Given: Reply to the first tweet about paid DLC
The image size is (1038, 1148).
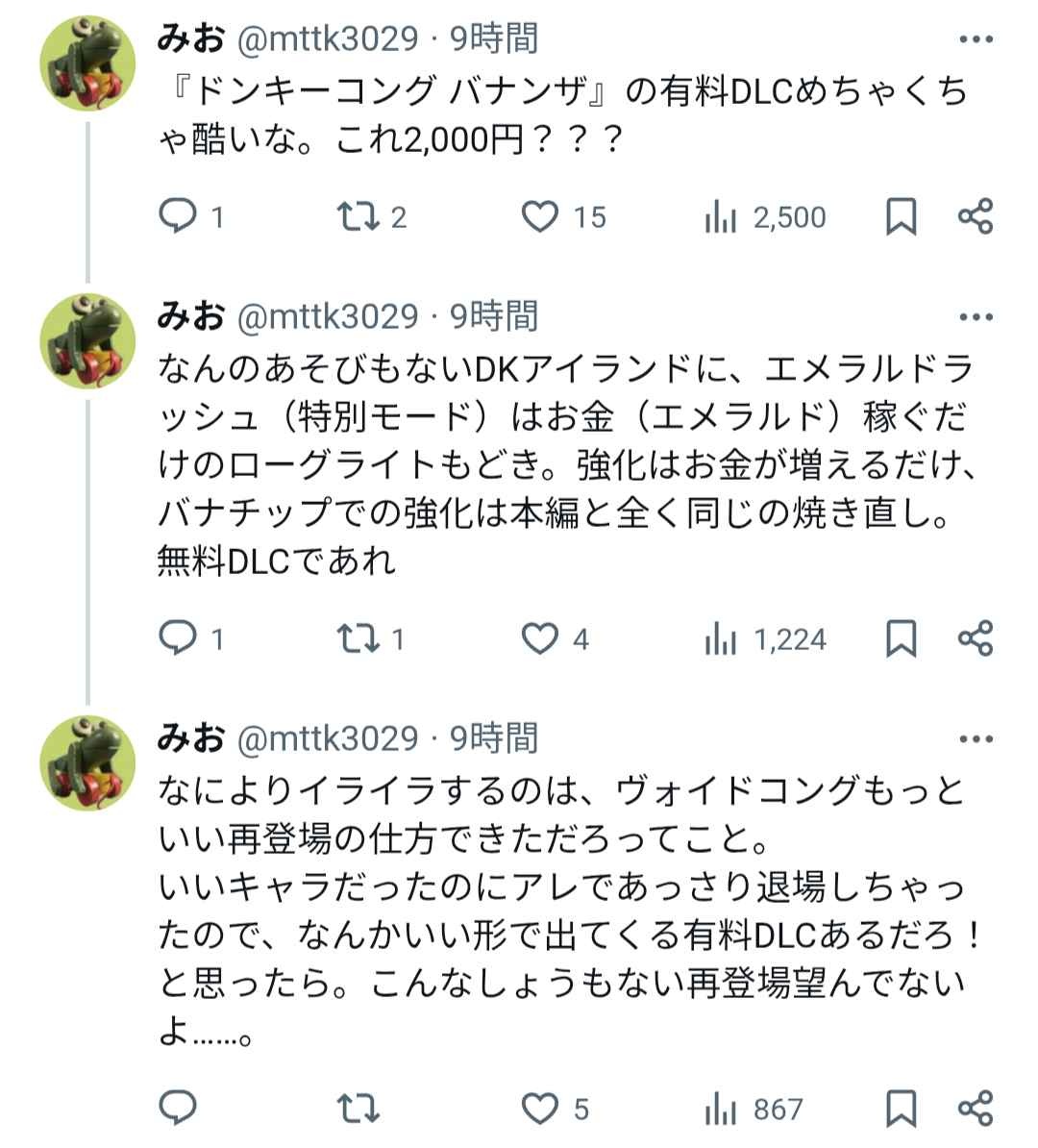Looking at the screenshot, I should (178, 216).
